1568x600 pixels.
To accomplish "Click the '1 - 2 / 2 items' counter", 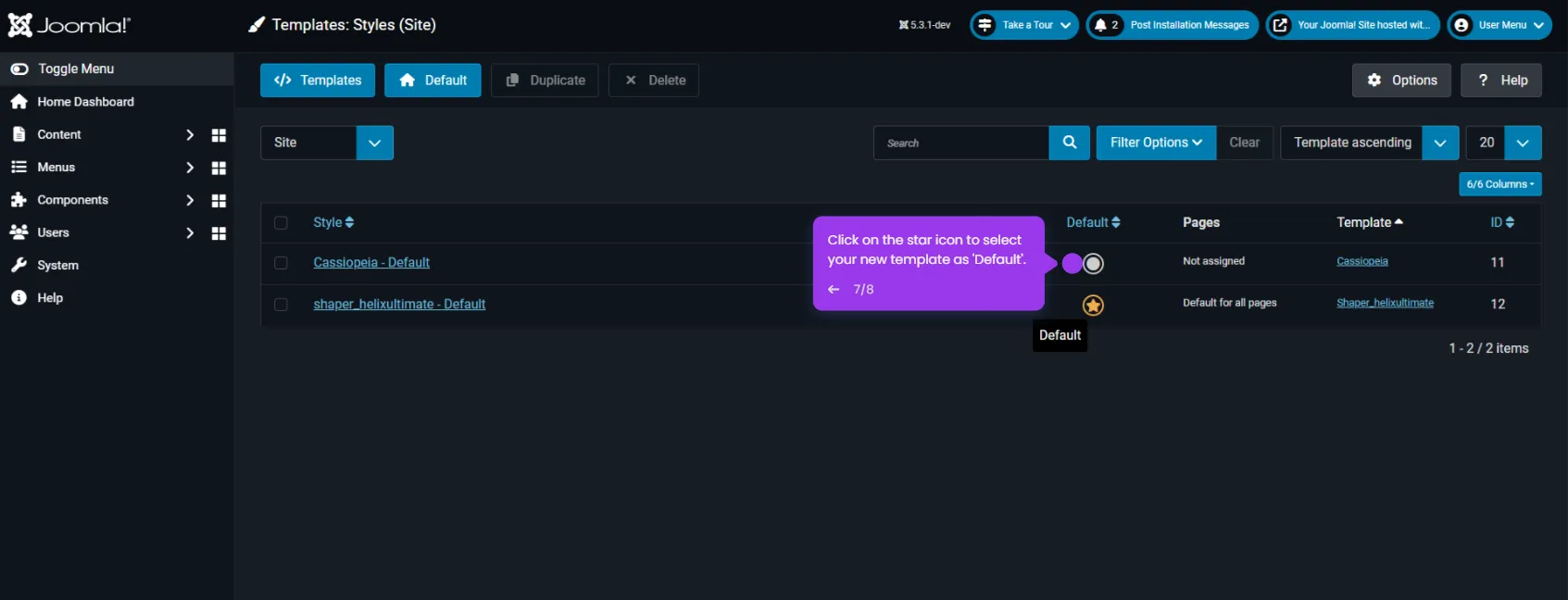I will [x=1488, y=349].
